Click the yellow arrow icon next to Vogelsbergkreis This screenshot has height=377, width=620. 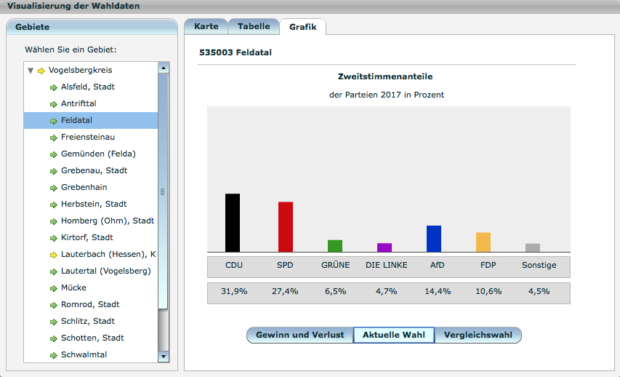click(41, 71)
